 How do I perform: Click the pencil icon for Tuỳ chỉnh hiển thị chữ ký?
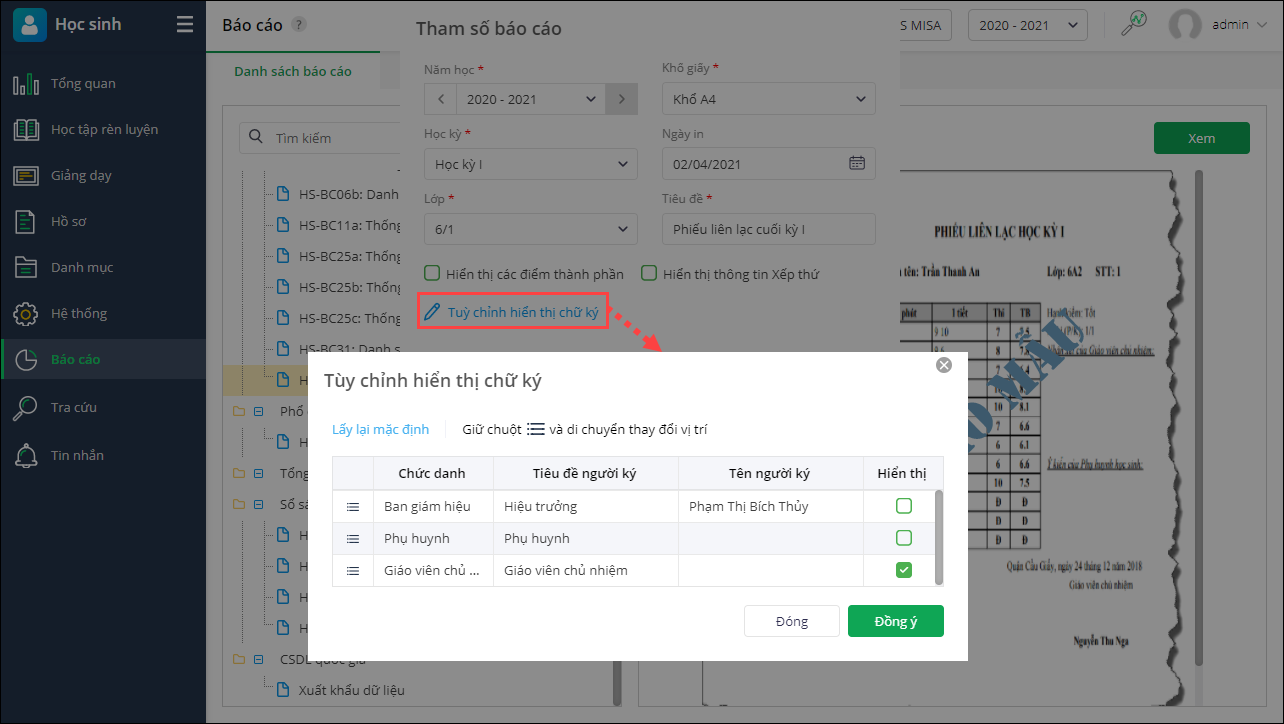pos(432,312)
